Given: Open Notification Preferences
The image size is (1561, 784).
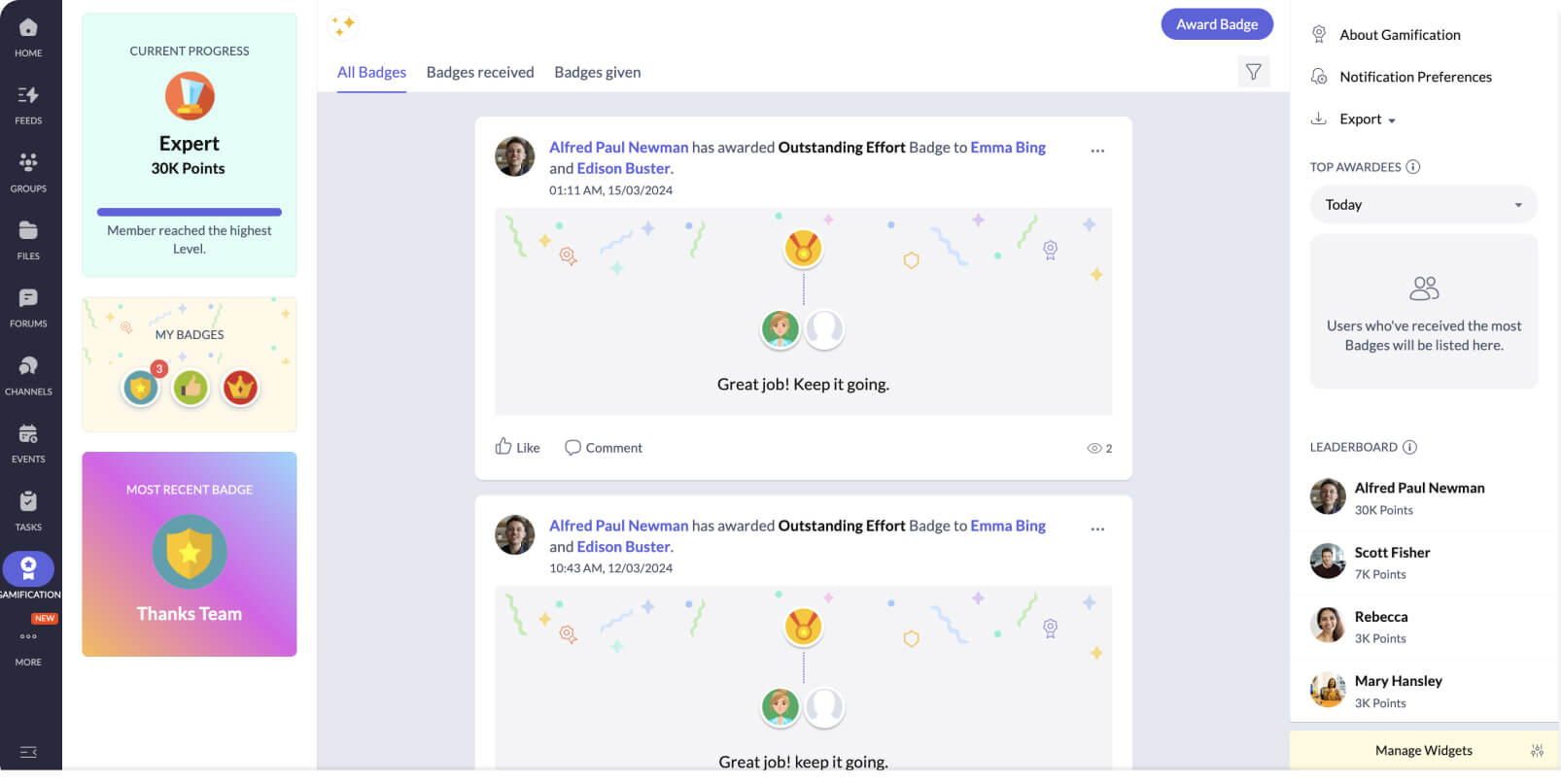Looking at the screenshot, I should coord(1415,77).
